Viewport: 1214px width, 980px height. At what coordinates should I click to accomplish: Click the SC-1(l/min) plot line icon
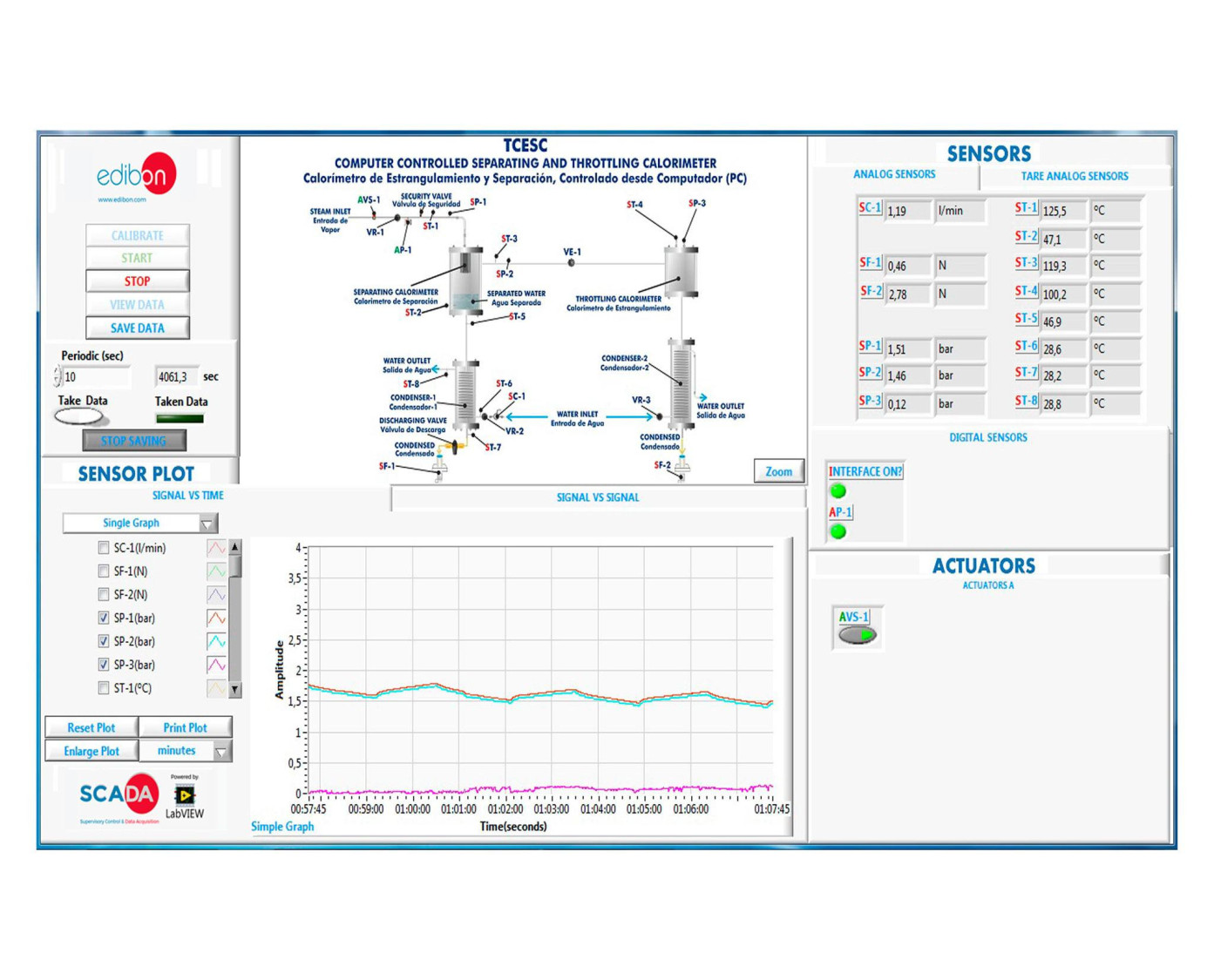click(x=215, y=548)
